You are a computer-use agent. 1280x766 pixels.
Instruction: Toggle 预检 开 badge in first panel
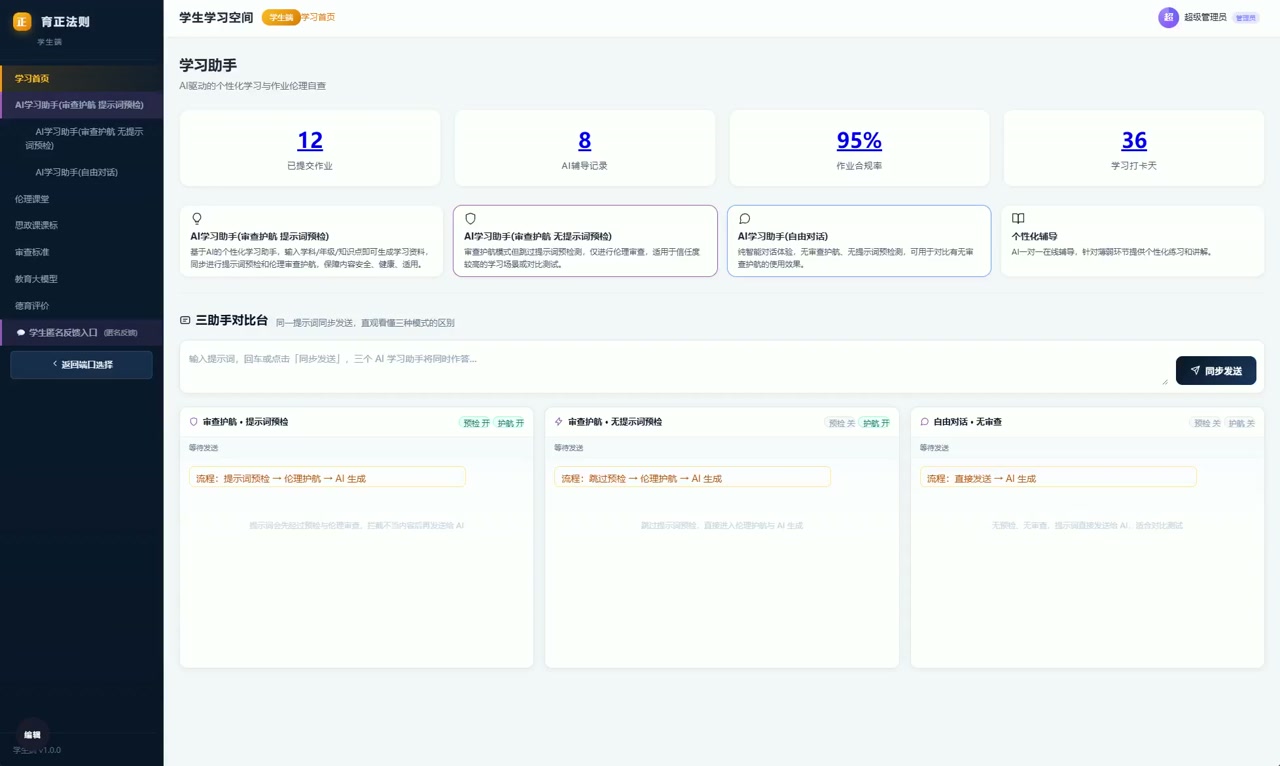pos(476,423)
